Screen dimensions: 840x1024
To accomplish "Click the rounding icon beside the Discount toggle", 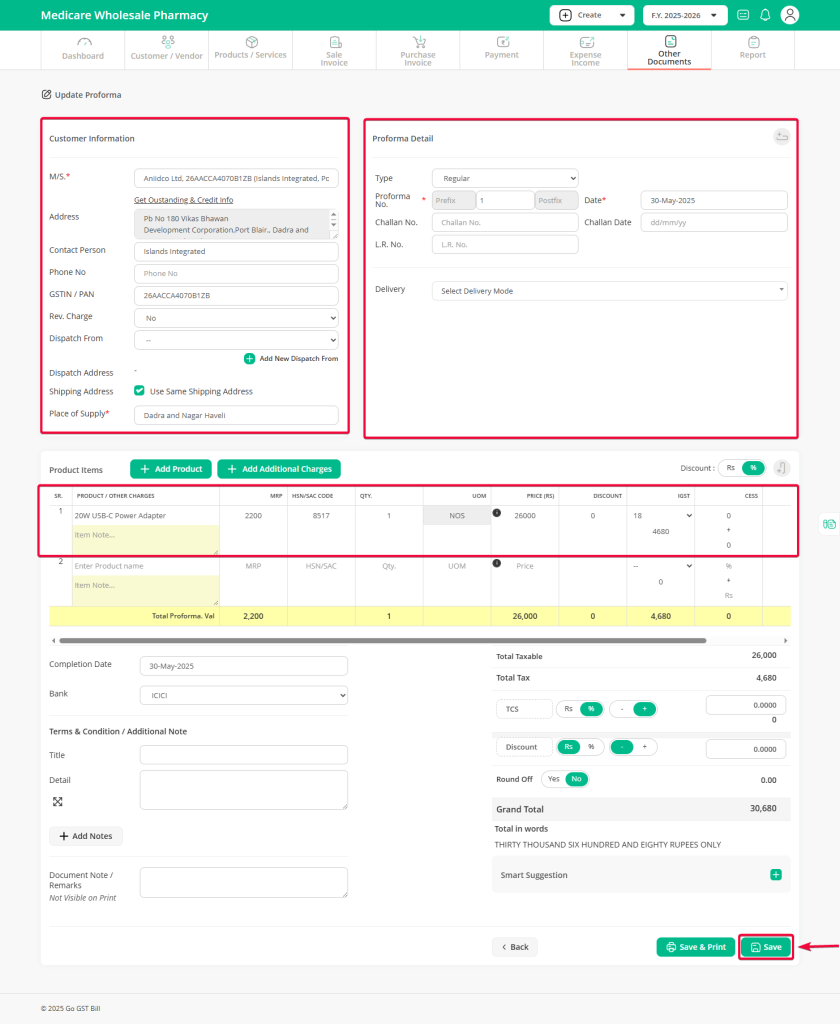I will coord(781,467).
